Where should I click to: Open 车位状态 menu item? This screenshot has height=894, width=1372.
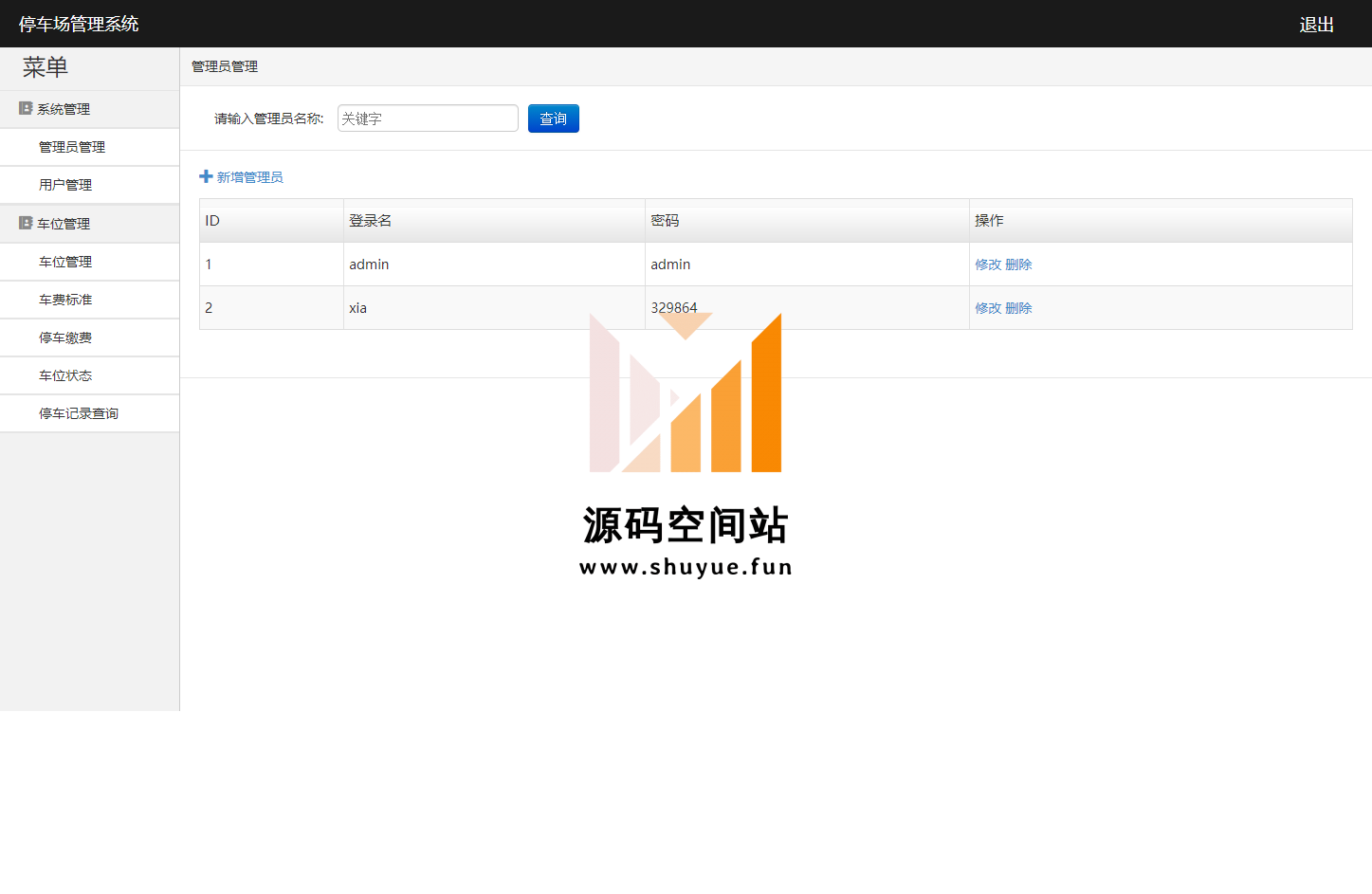point(89,375)
